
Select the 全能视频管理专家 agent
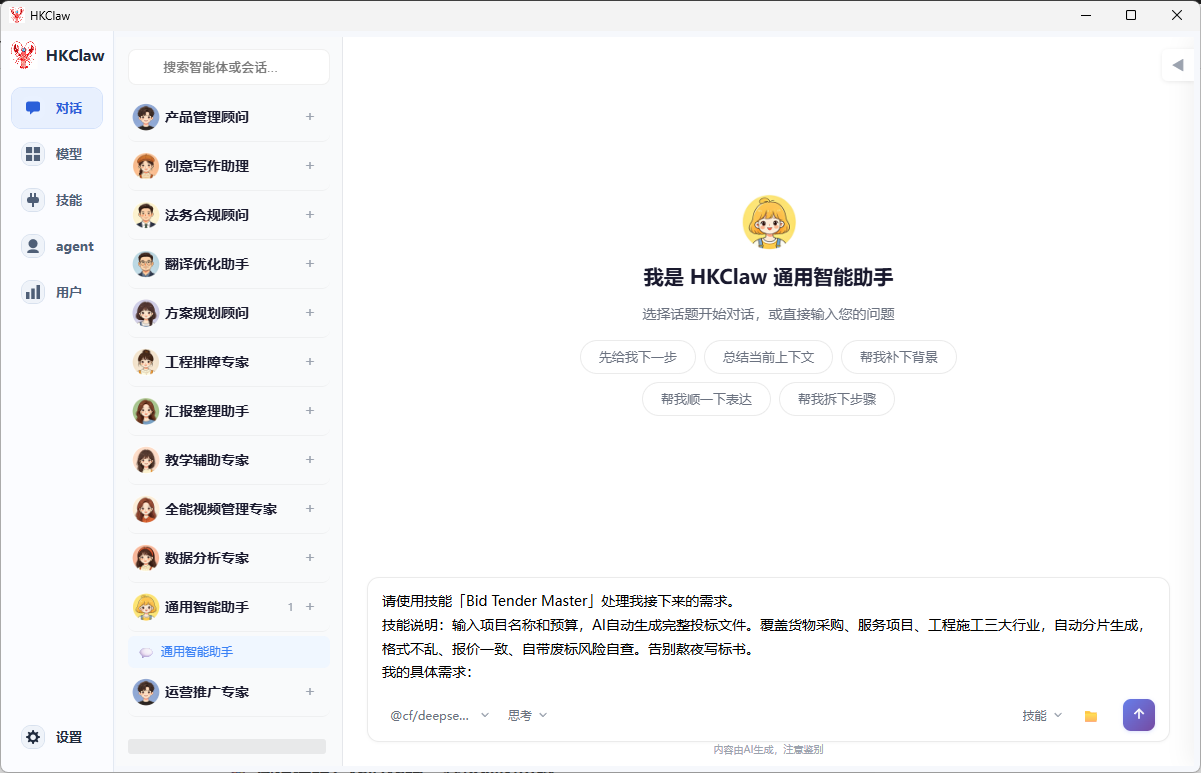228,509
